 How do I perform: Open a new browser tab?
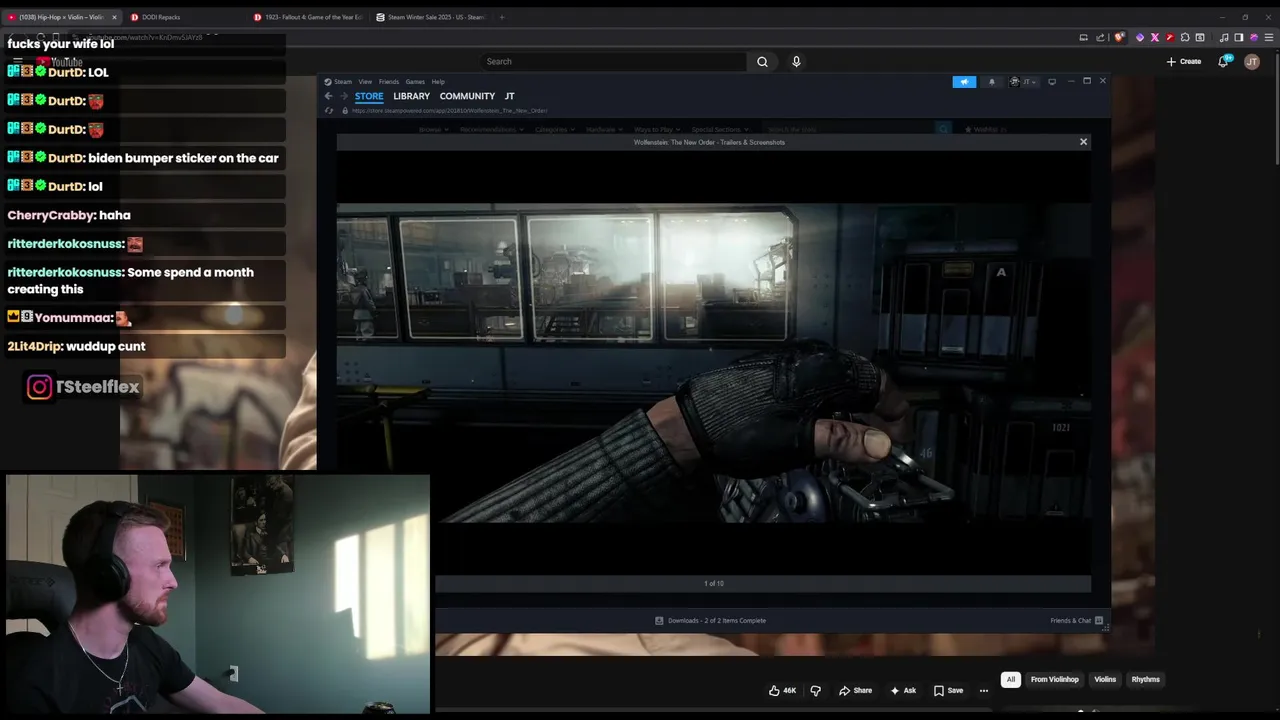pyautogui.click(x=502, y=17)
